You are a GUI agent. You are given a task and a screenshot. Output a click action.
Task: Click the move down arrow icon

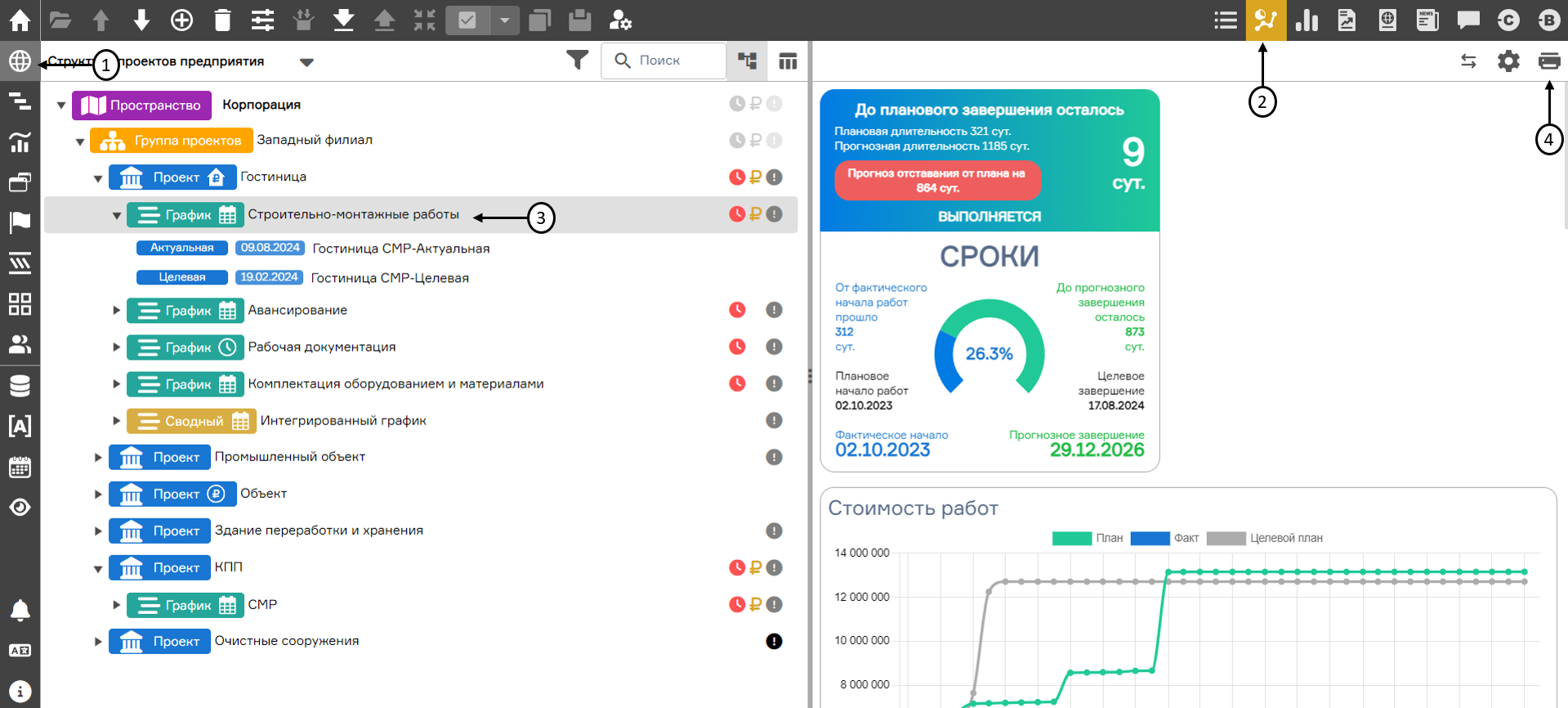tap(141, 20)
